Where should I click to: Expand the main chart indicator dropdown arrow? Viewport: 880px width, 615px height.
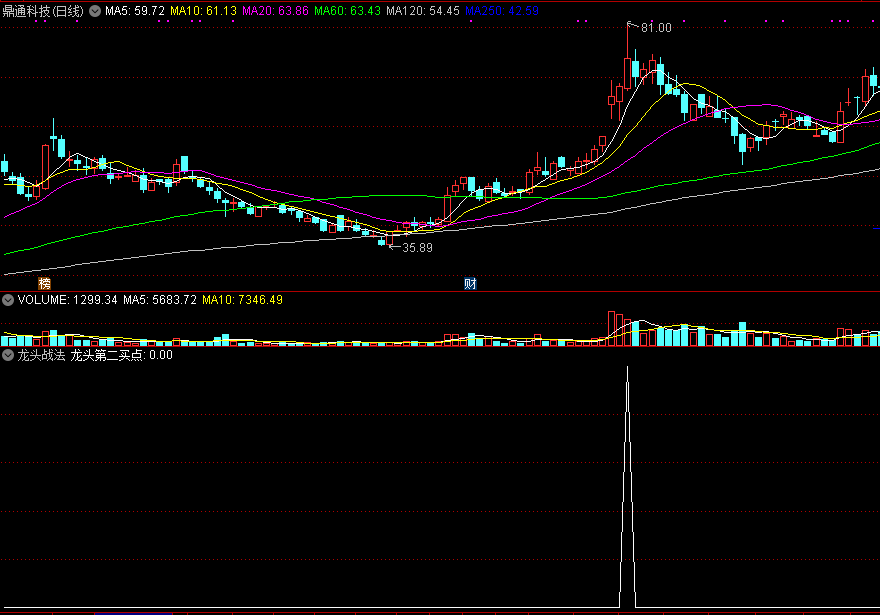(95, 11)
